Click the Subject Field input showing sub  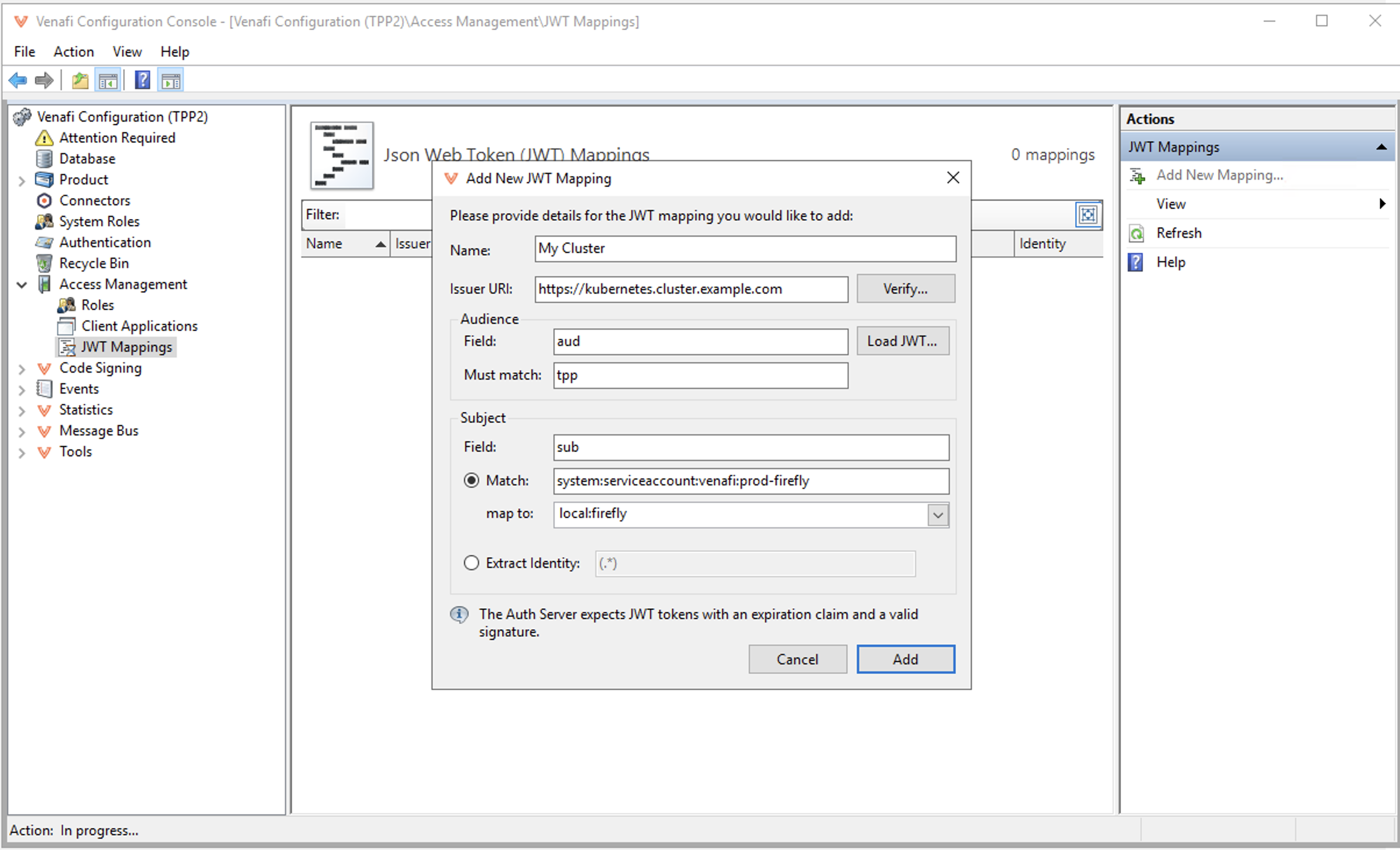[x=751, y=447]
